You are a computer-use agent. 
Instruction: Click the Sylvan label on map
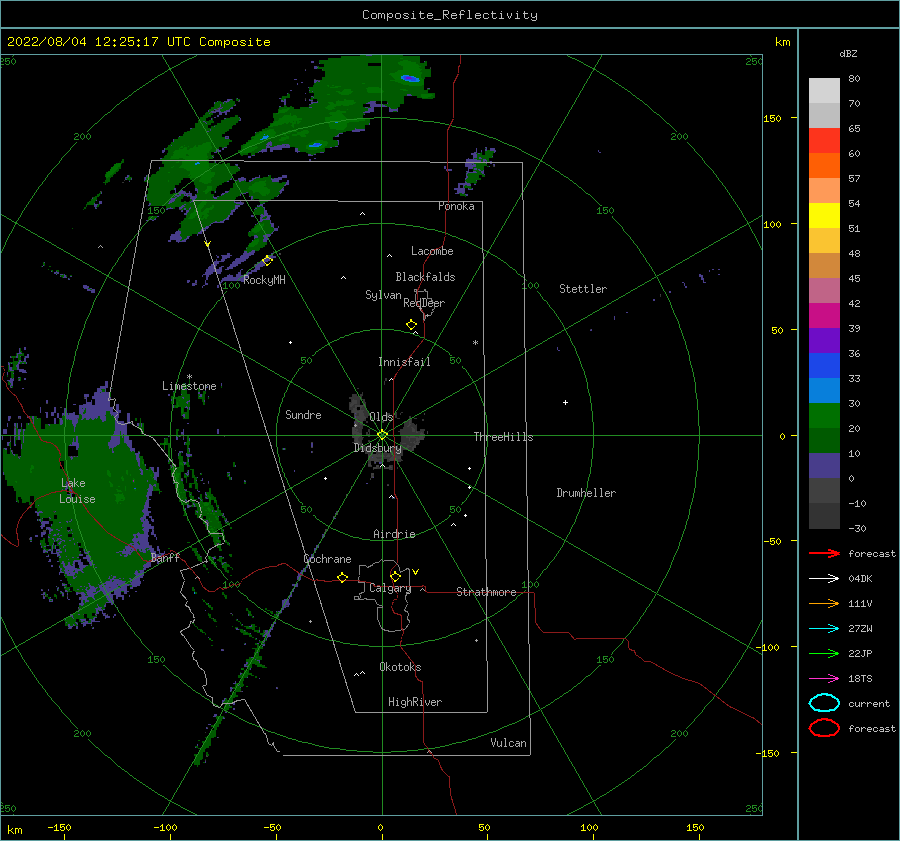pos(383,295)
